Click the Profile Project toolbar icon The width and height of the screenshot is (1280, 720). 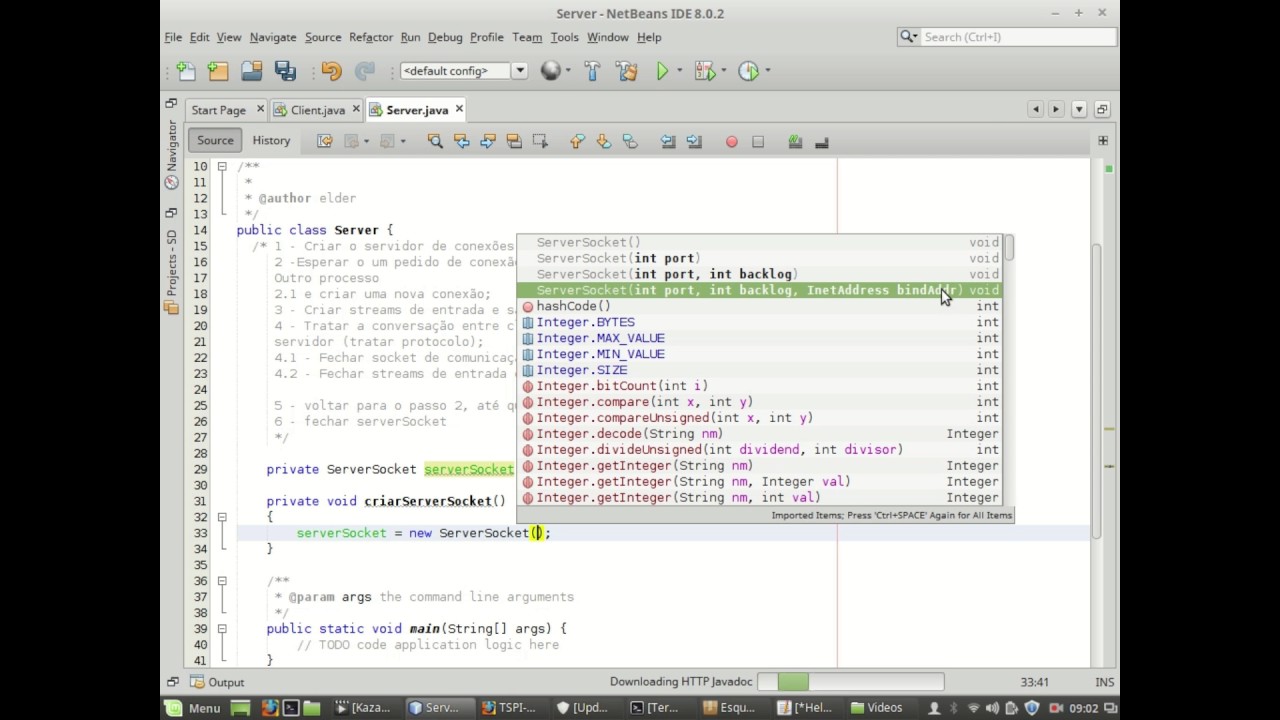748,71
